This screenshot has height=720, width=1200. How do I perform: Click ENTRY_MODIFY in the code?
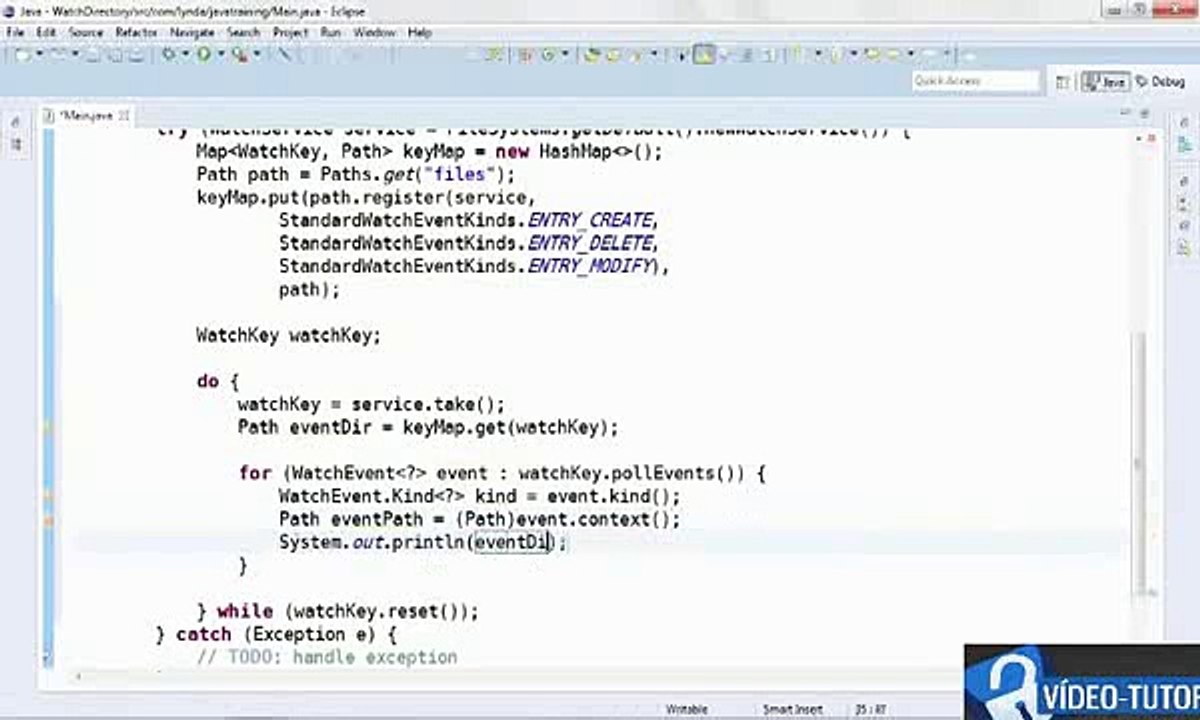(590, 266)
